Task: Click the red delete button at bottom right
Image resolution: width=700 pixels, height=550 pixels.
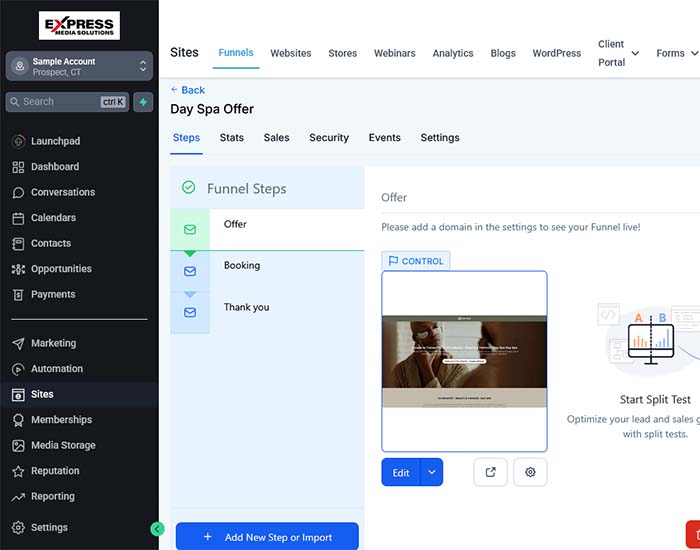Action: click(x=693, y=535)
